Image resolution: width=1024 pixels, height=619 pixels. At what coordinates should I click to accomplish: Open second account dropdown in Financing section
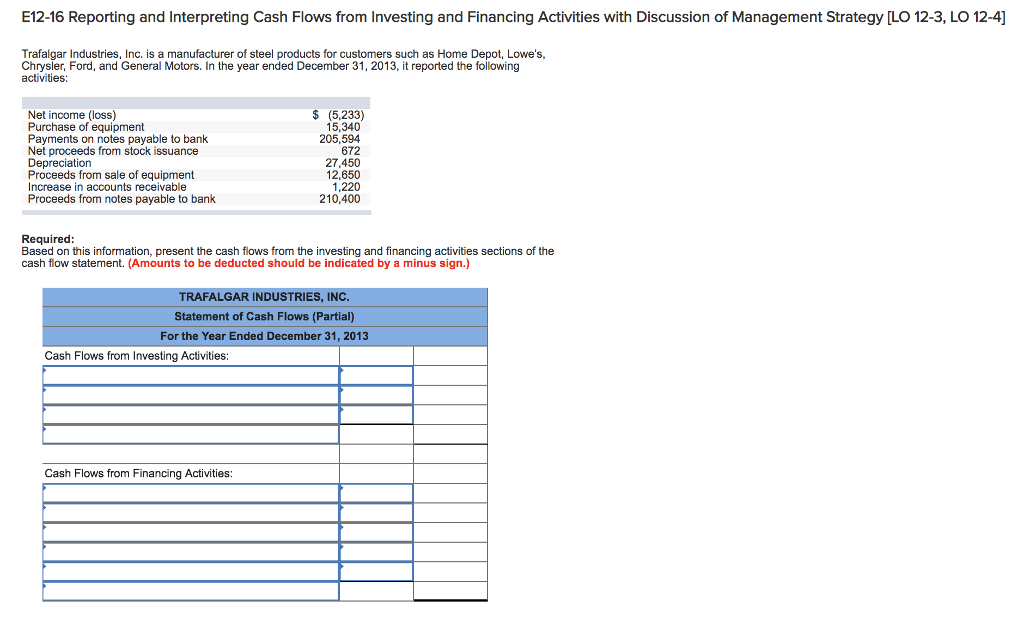190,509
